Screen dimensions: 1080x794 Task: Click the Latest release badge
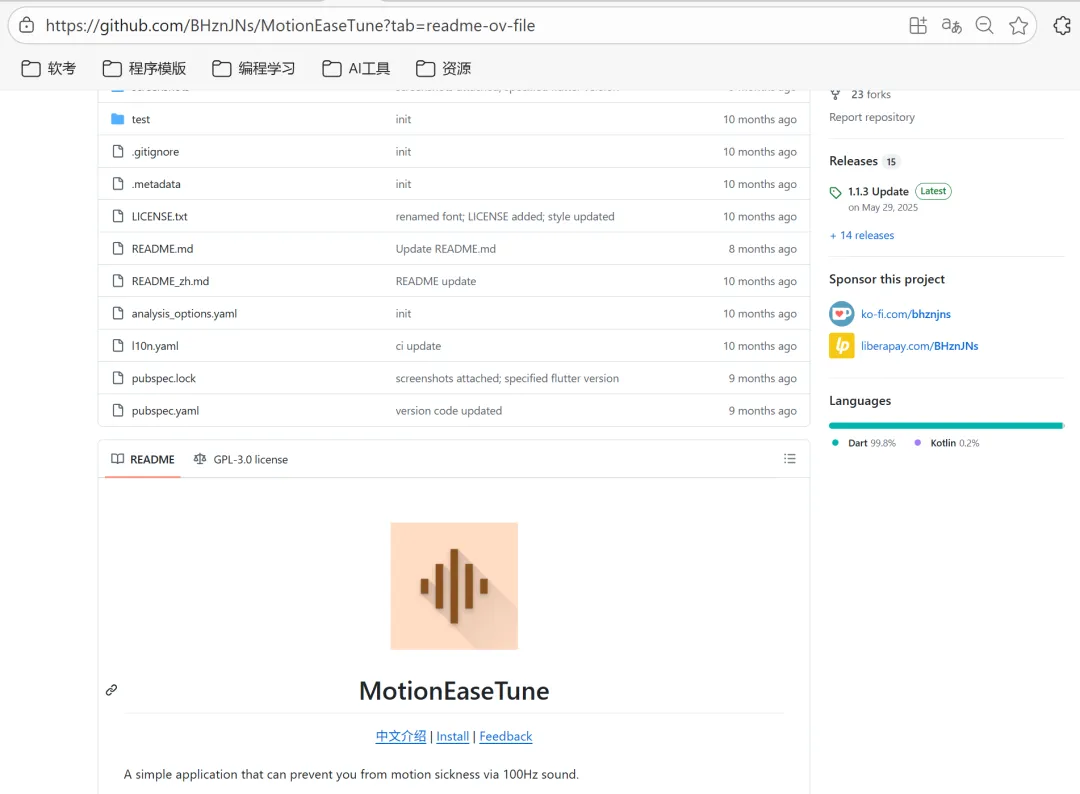click(933, 191)
